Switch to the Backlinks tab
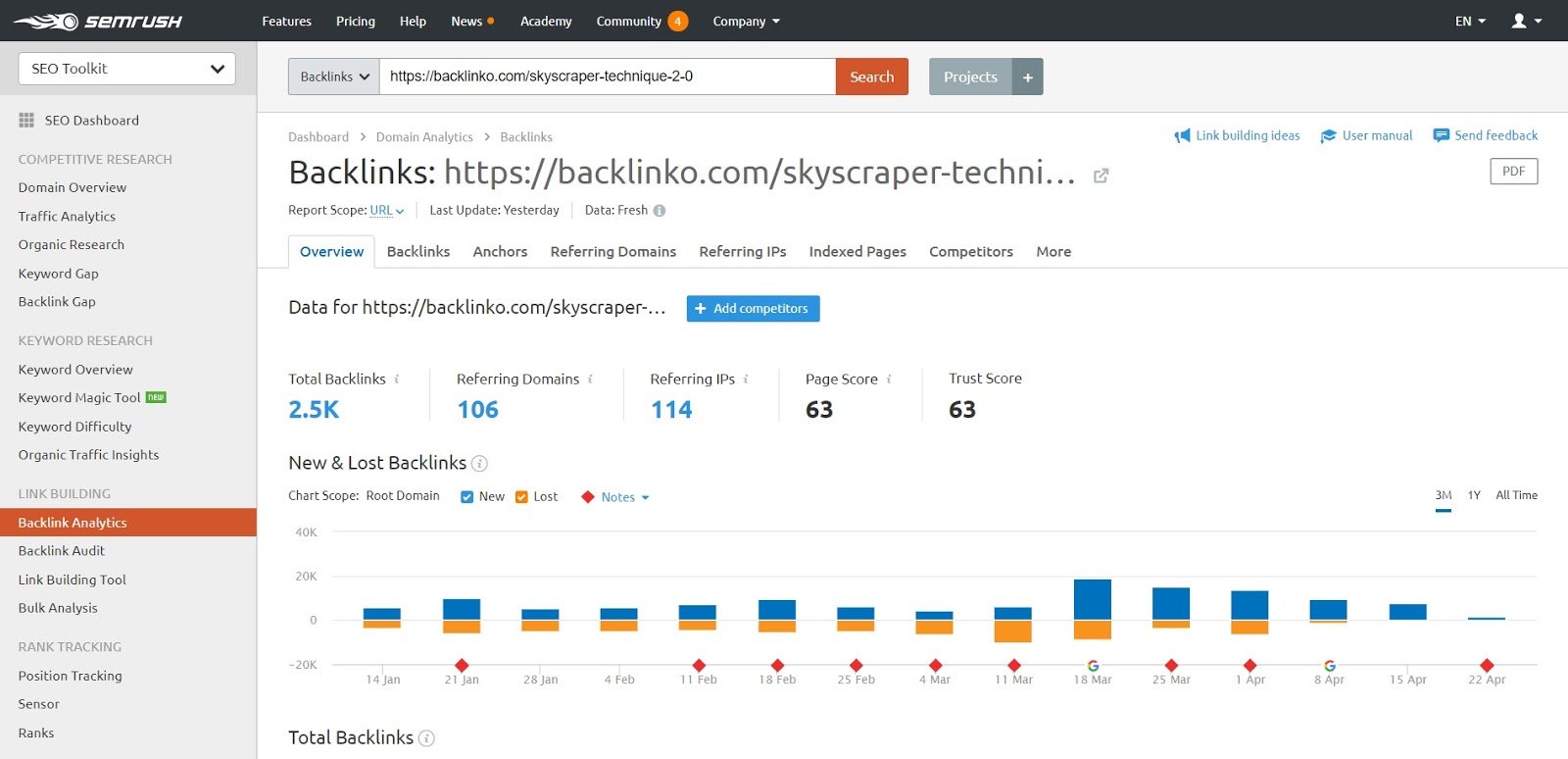The height and width of the screenshot is (759, 1568). (418, 252)
